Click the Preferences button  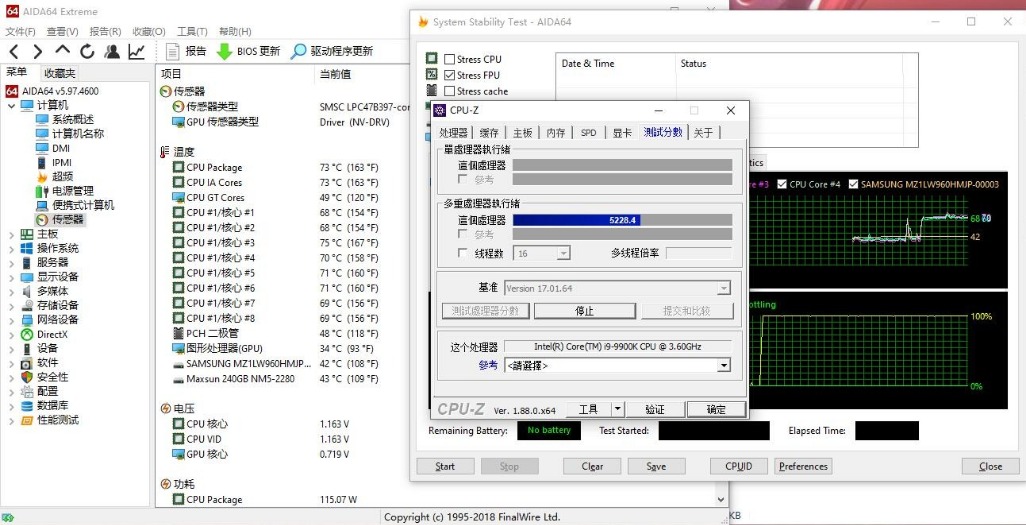point(803,466)
